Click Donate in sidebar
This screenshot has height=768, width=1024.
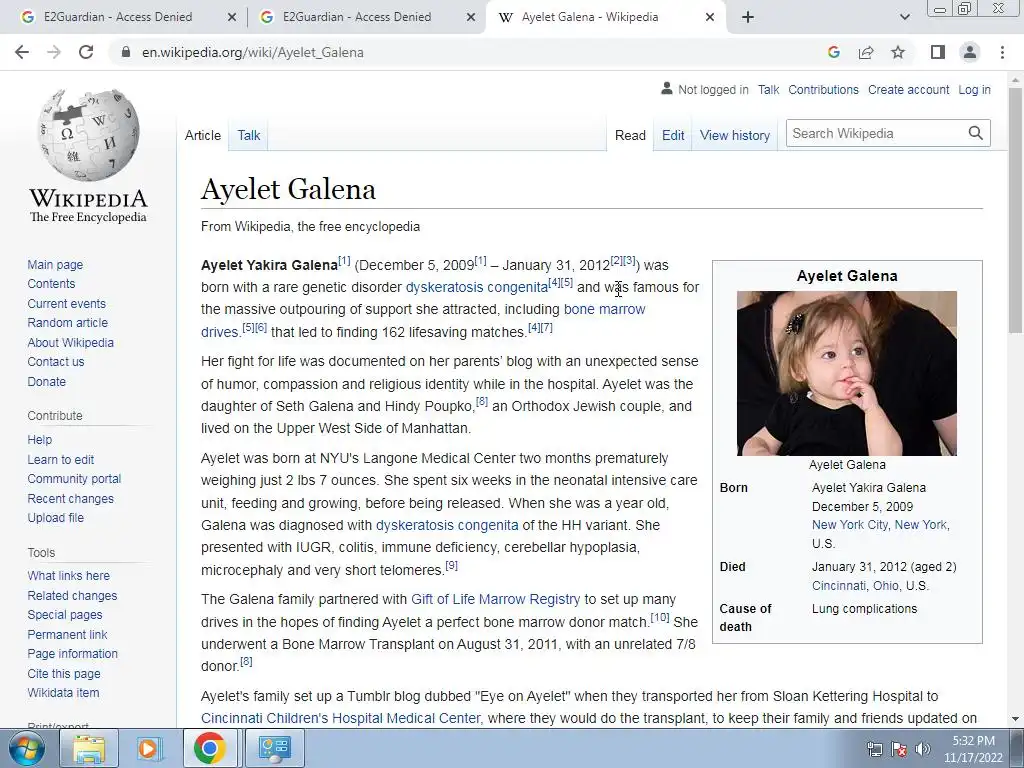click(46, 381)
